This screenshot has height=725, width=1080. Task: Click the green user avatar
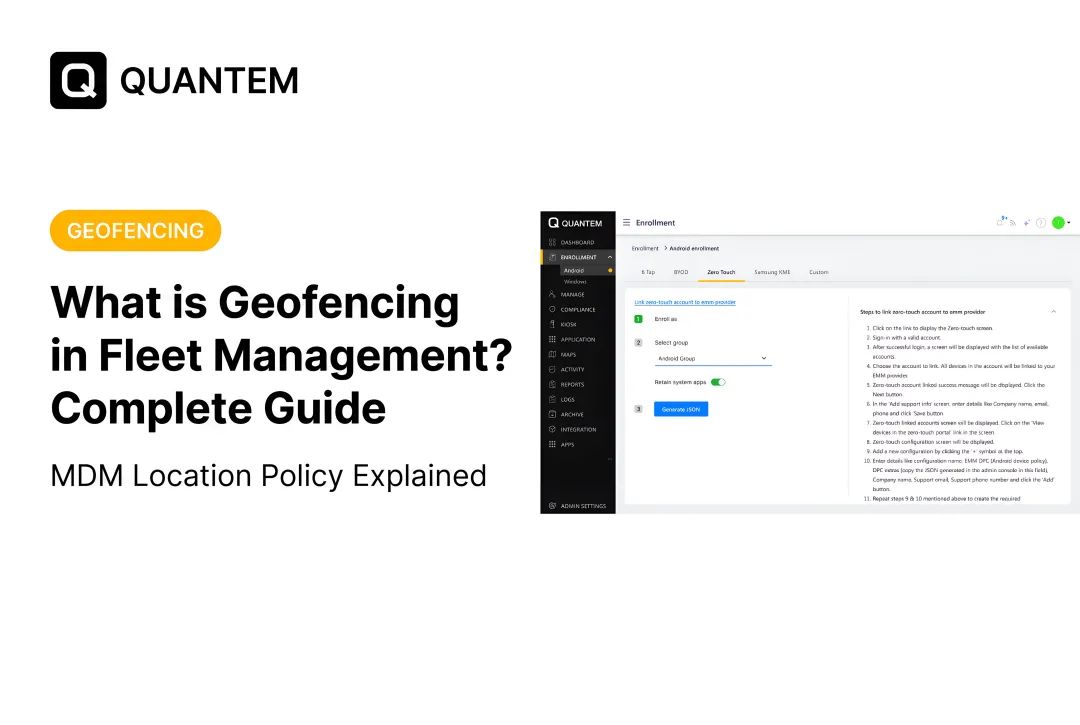pyautogui.click(x=1058, y=222)
